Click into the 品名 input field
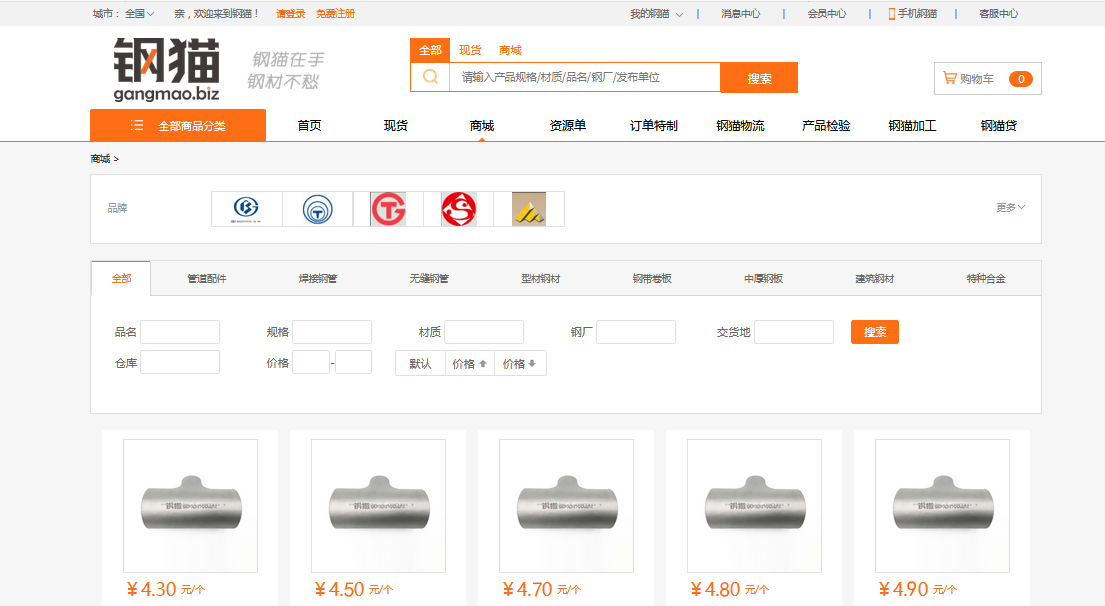This screenshot has width=1105, height=606. click(x=180, y=332)
